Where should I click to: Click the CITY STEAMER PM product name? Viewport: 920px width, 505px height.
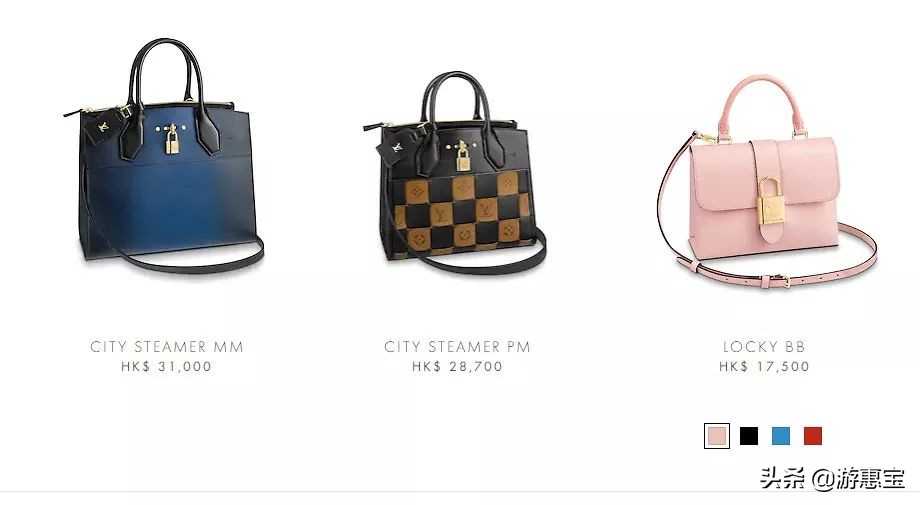(457, 347)
